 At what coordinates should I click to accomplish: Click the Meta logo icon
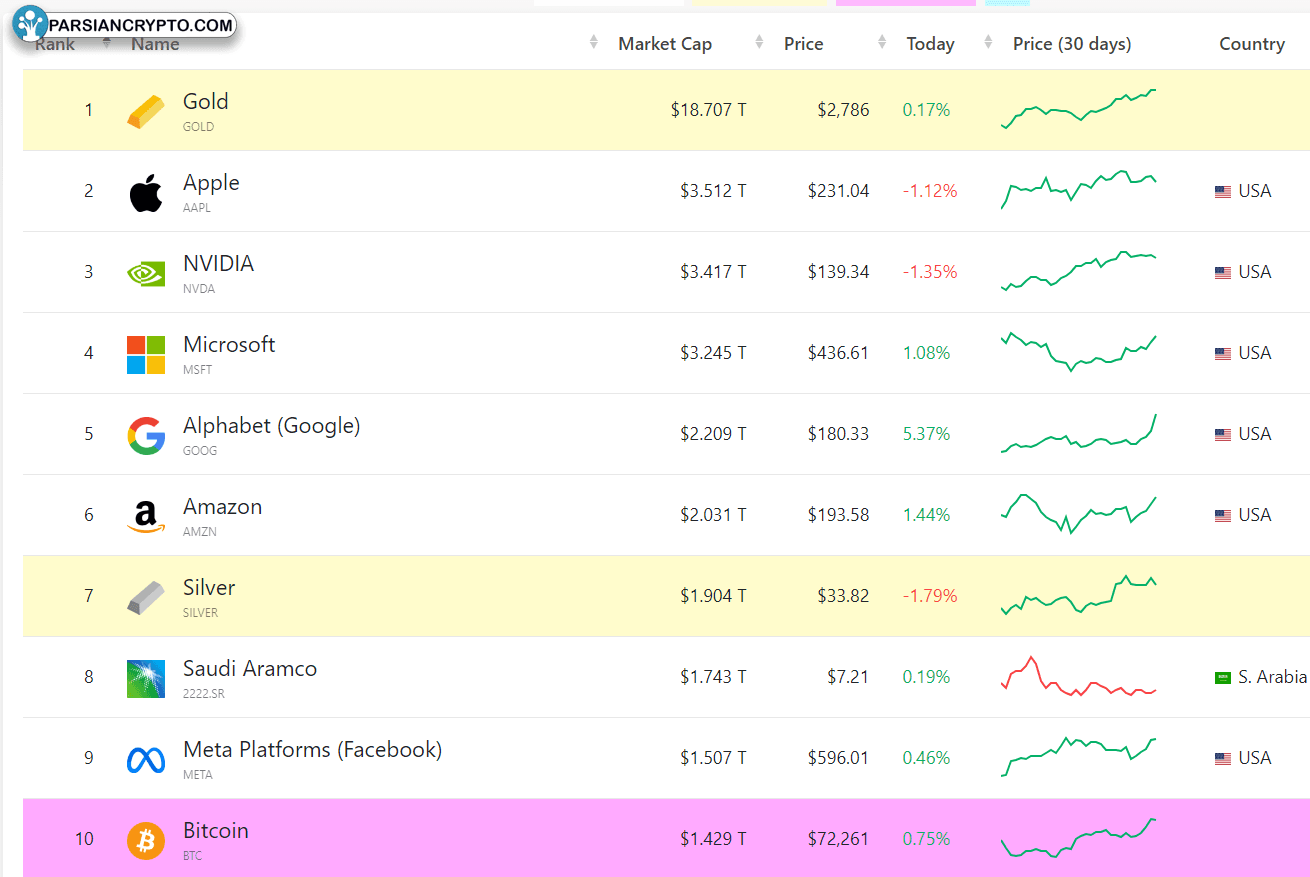coord(146,760)
